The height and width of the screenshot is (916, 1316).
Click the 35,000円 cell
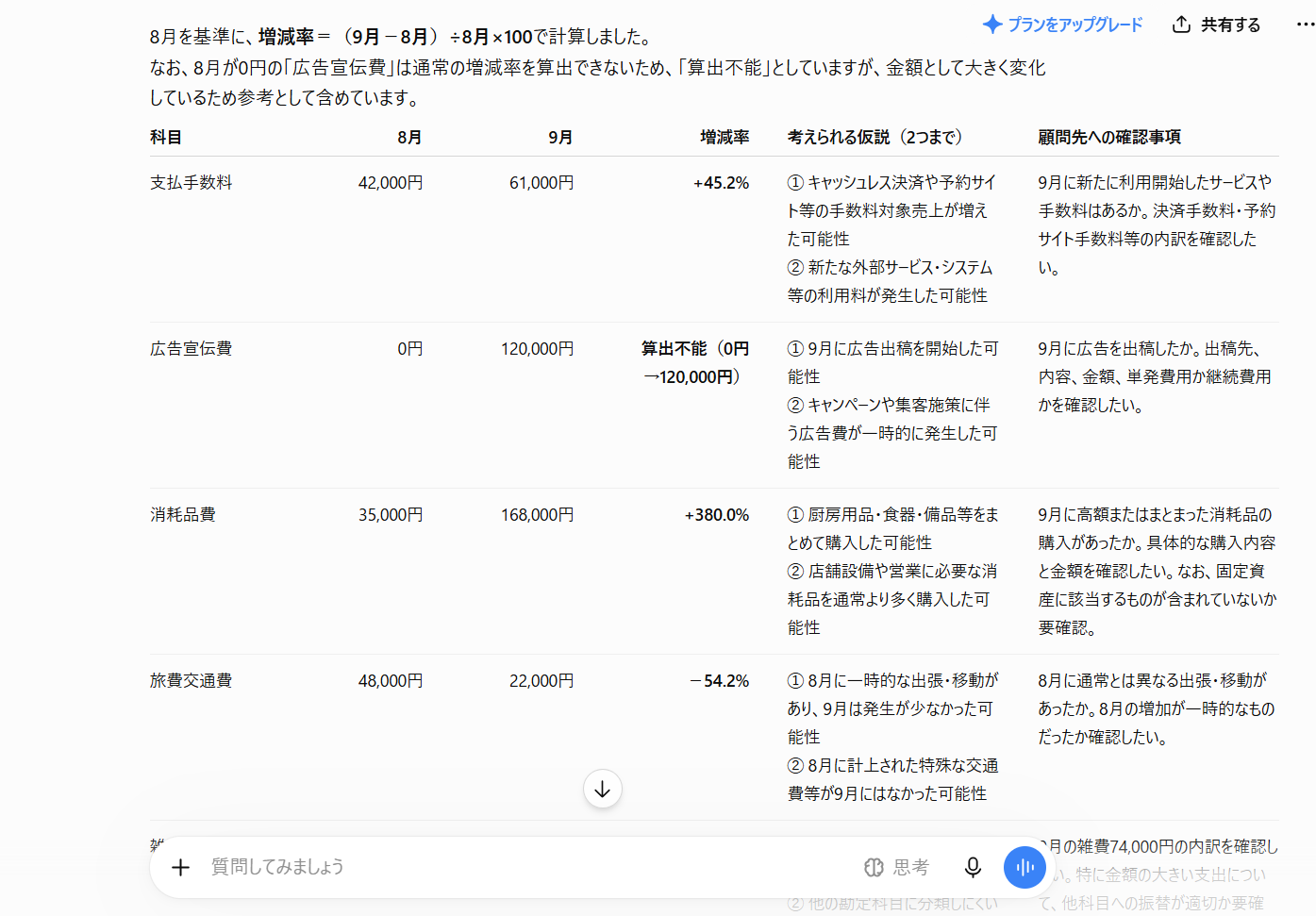point(391,514)
